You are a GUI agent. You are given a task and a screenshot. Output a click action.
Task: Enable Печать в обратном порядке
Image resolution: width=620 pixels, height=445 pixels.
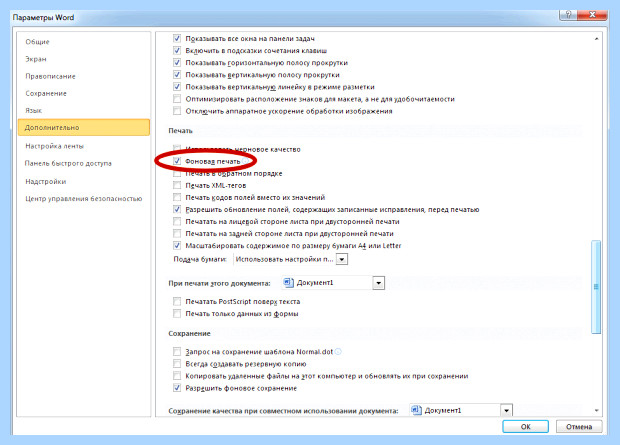[x=177, y=174]
